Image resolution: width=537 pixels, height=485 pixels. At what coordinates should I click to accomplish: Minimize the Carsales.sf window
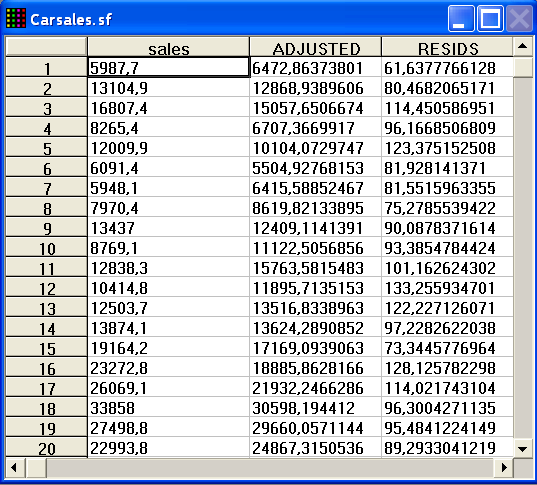point(461,18)
